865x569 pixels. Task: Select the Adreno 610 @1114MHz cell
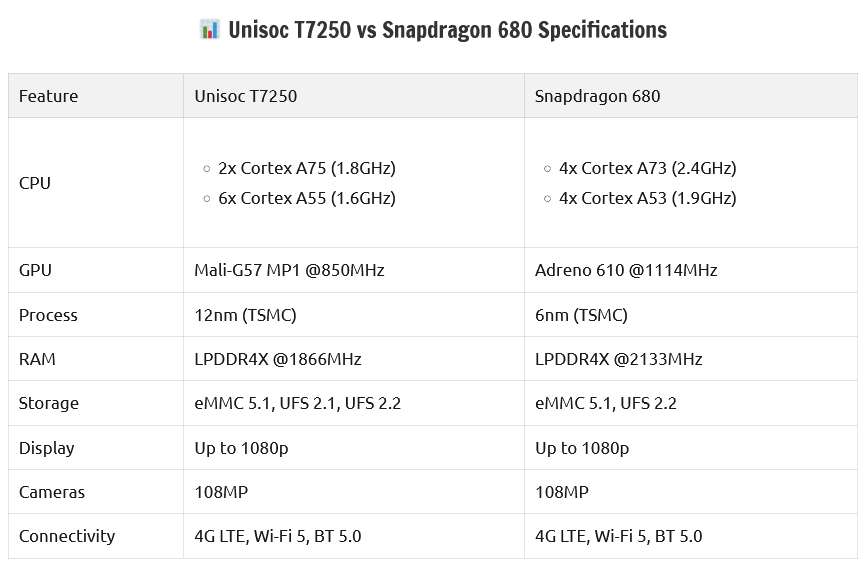click(626, 270)
